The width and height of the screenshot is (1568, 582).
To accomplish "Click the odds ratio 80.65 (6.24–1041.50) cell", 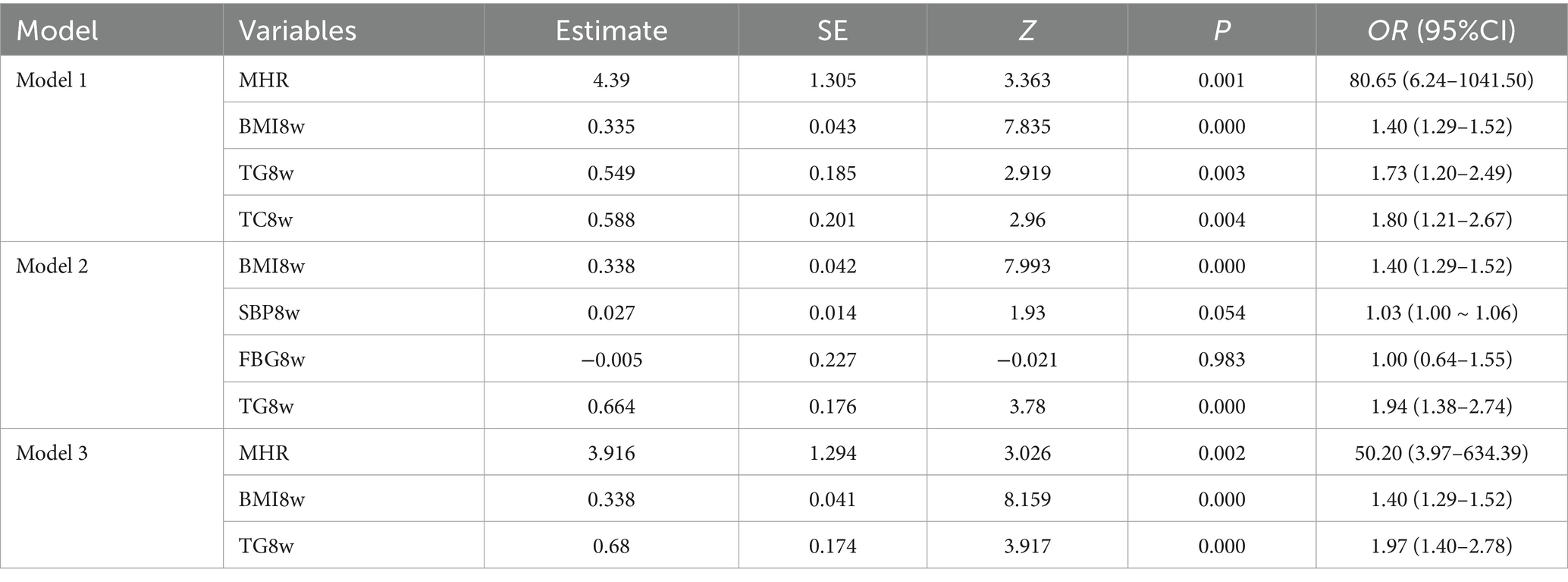I will pyautogui.click(x=1441, y=80).
